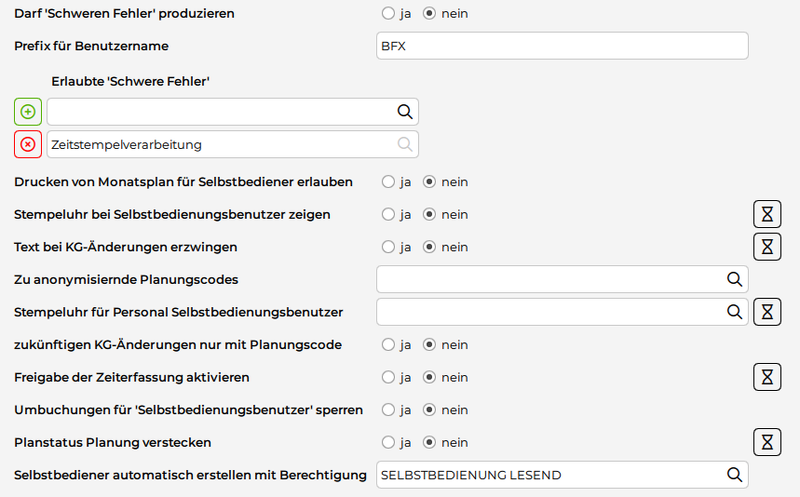Screen dimensions: 800x497
Task: Open lookup for Zu anonymisiernde Planungscodes
Action: (x=734, y=279)
